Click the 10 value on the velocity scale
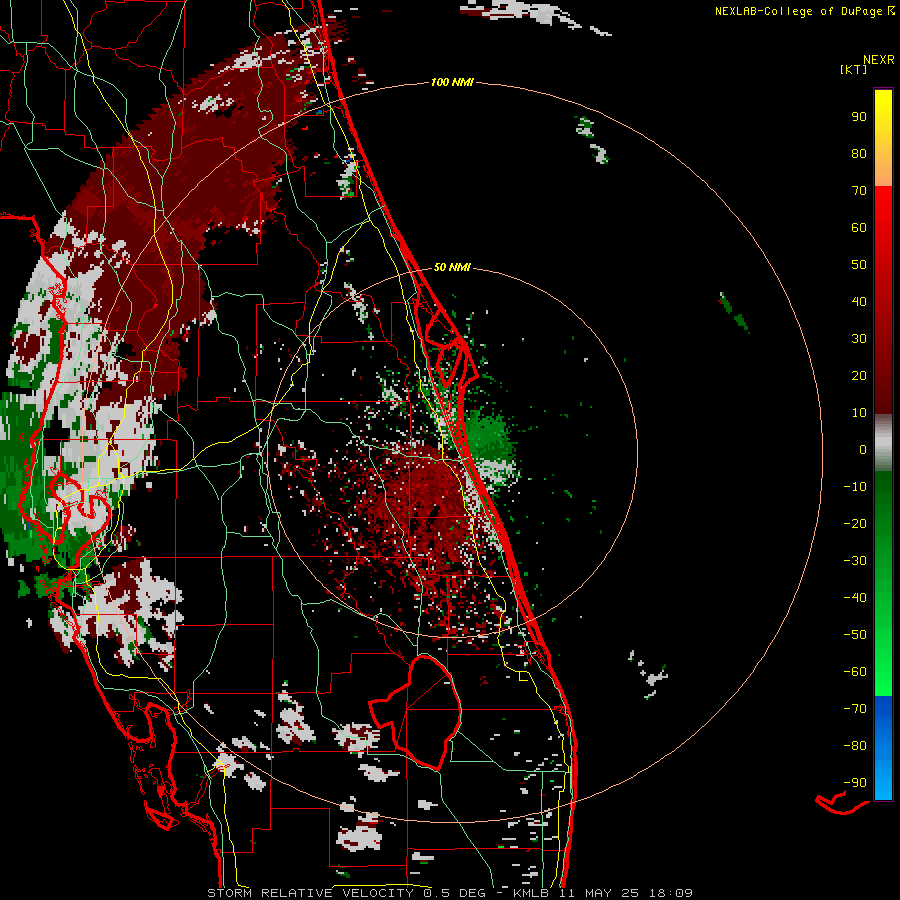900x900 pixels. coord(859,413)
